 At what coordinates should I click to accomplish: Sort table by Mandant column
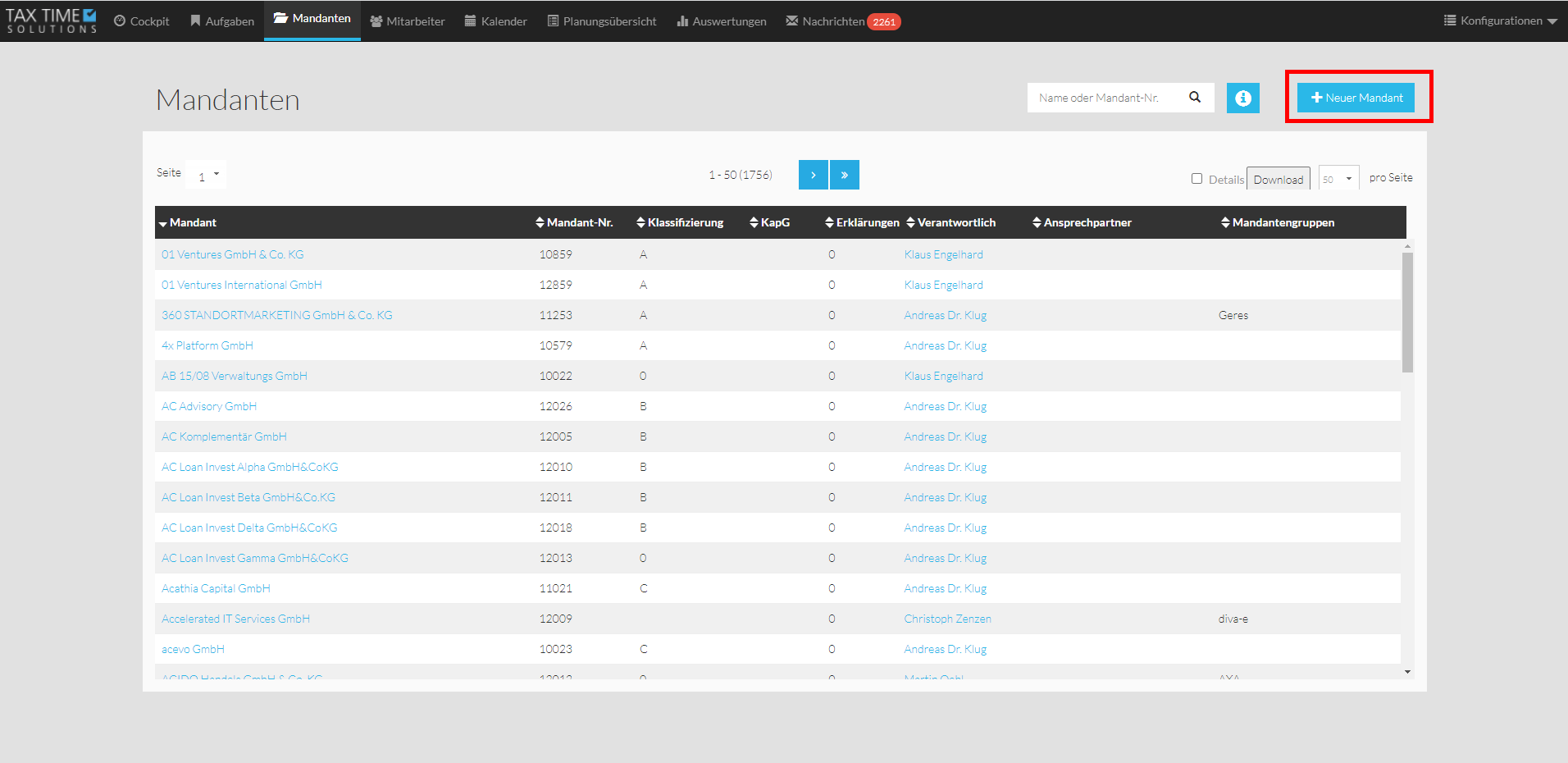coord(188,222)
